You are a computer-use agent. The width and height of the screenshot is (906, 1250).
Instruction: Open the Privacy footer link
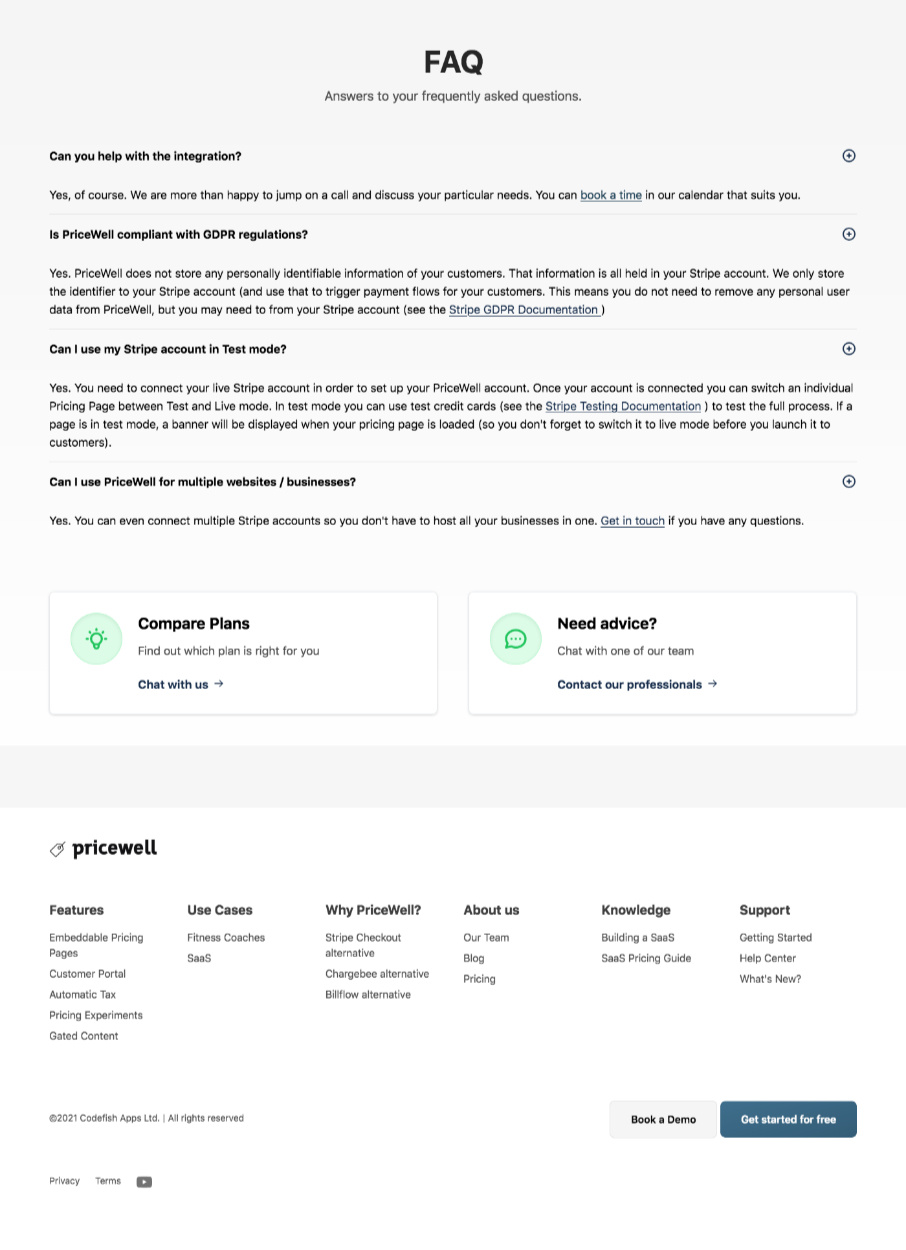point(64,1181)
